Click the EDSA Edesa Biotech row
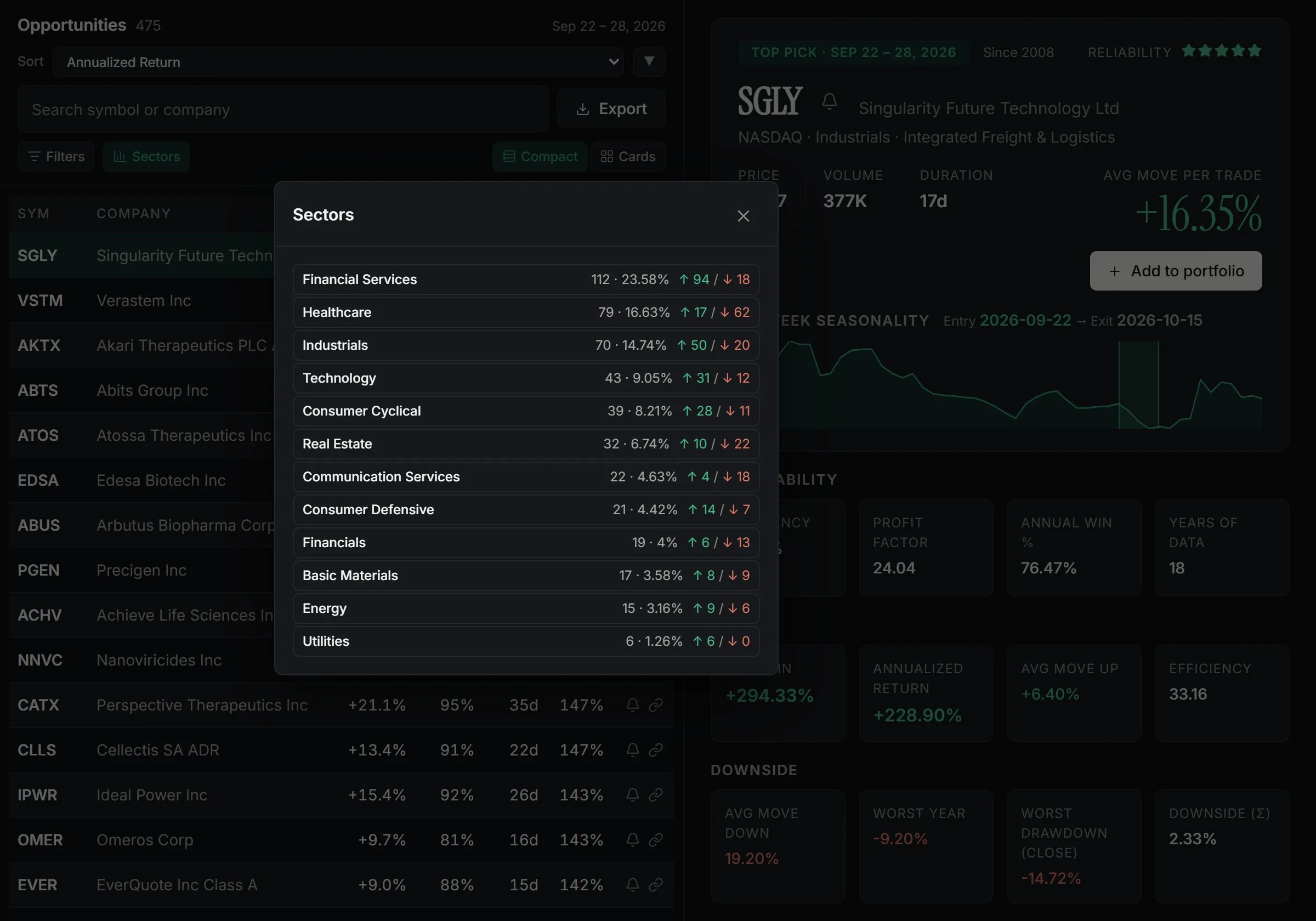 click(141, 480)
